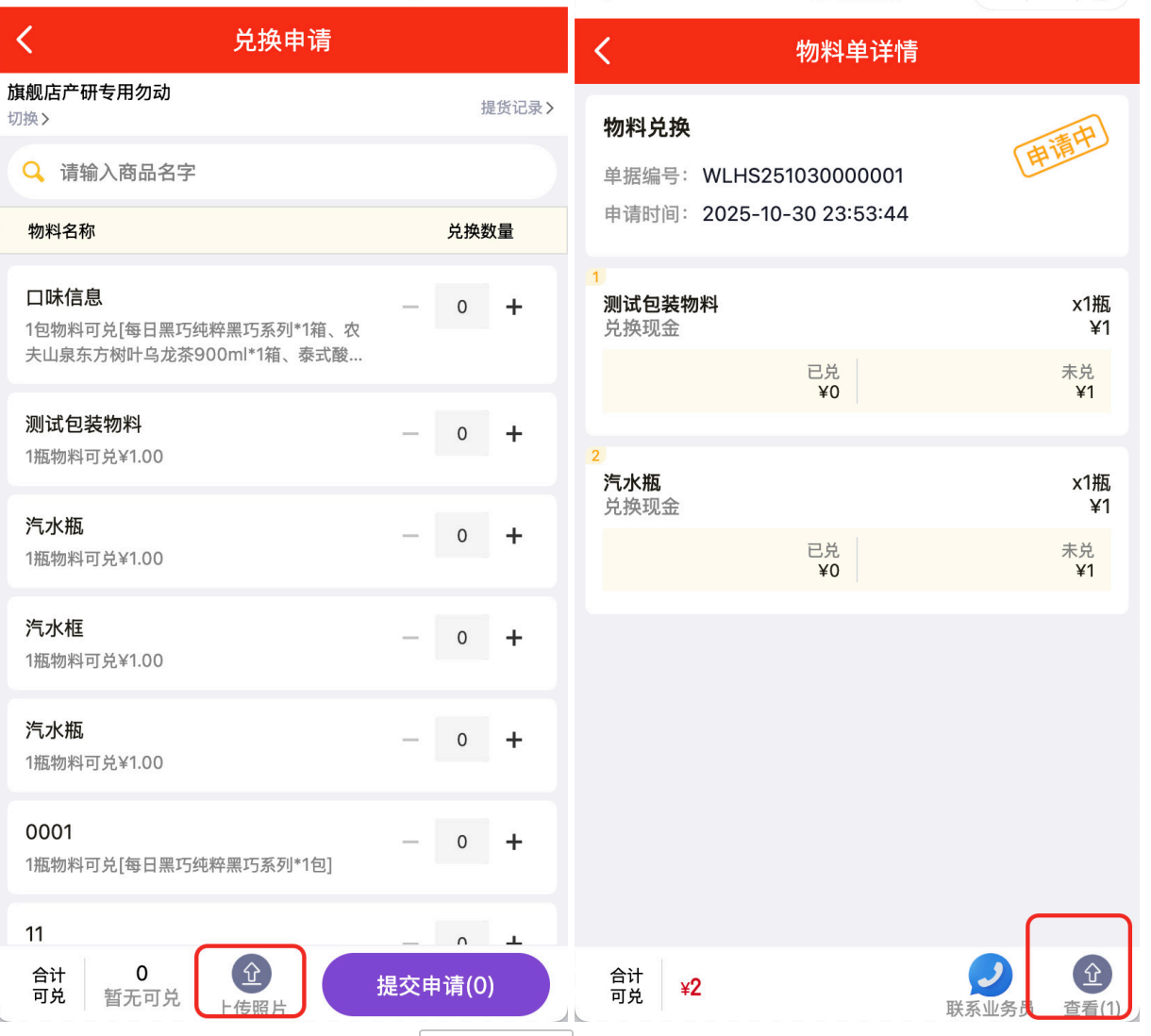This screenshot has width=1151, height=1036.
Task: Tap the 上传照片 upload icon
Action: (251, 973)
